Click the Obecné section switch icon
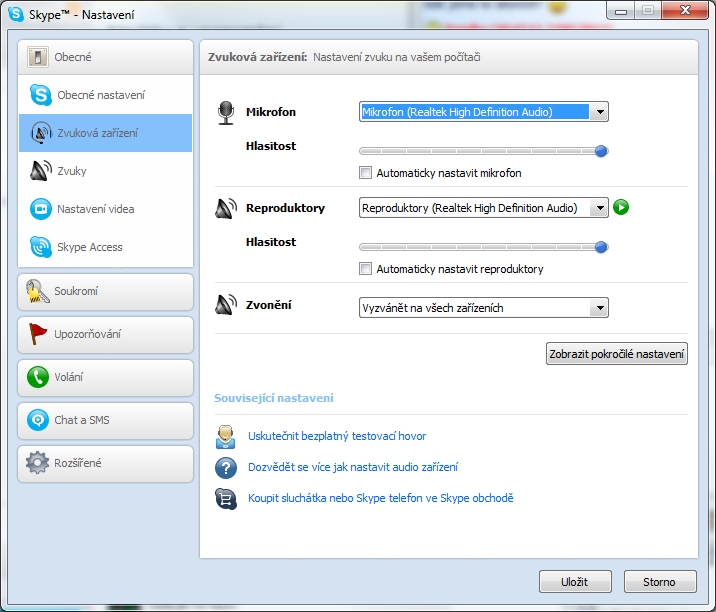Viewport: 716px width, 612px height. coord(37,57)
